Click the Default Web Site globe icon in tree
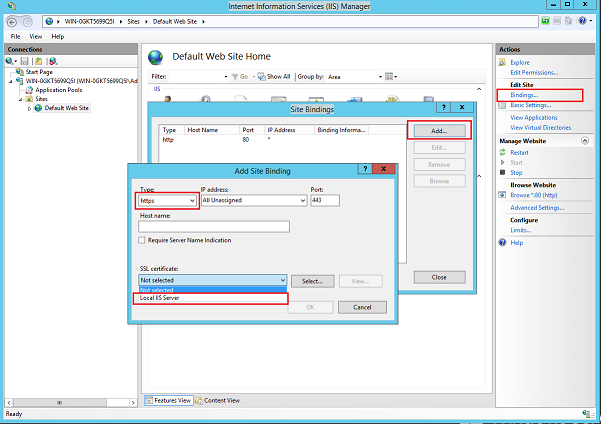 click(x=39, y=108)
